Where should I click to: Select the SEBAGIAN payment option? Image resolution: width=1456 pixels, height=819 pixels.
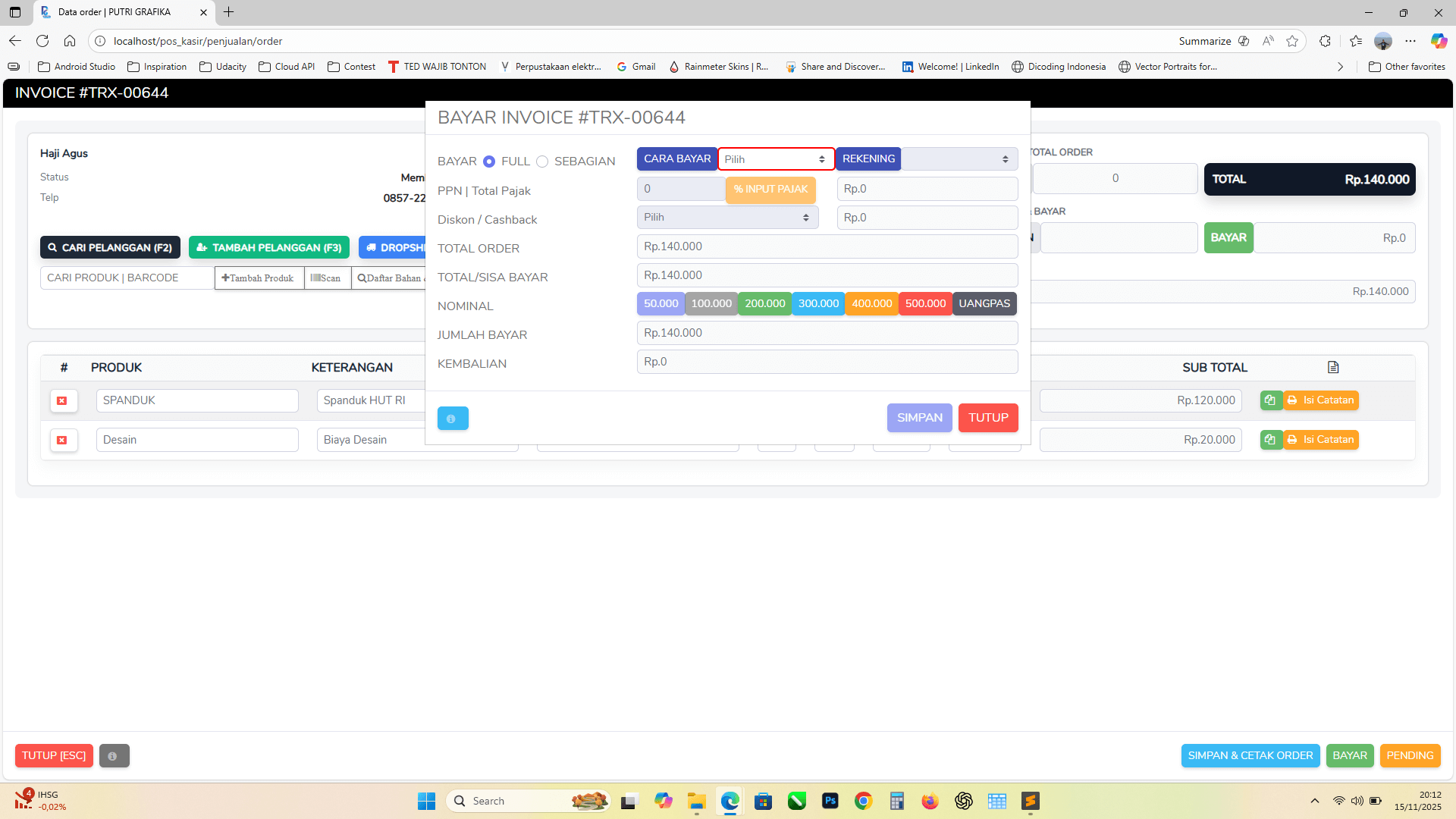coord(543,161)
